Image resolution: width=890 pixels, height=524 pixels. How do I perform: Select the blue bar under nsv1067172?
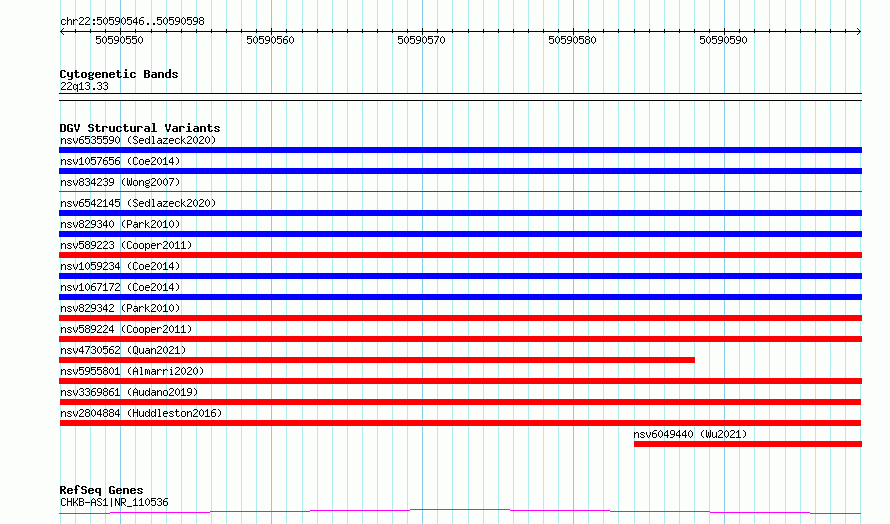[460, 297]
